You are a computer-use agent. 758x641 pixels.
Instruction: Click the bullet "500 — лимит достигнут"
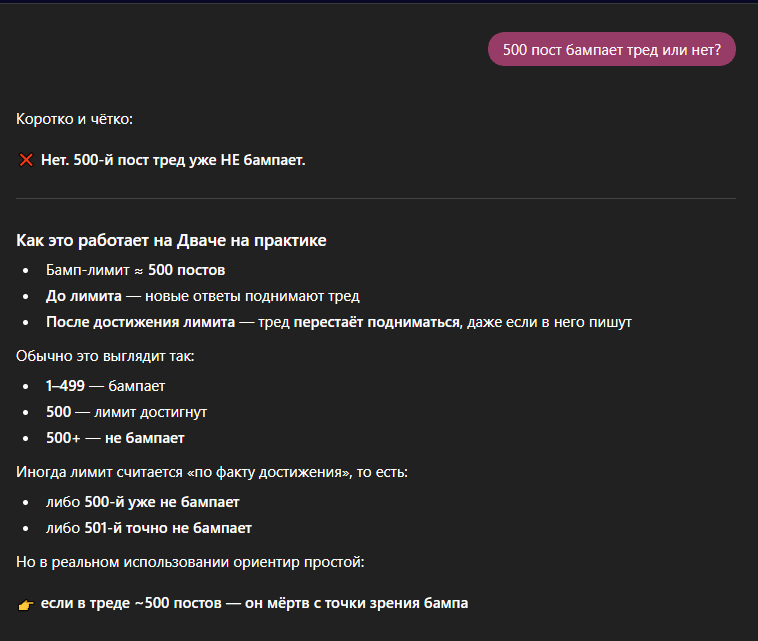pos(126,412)
